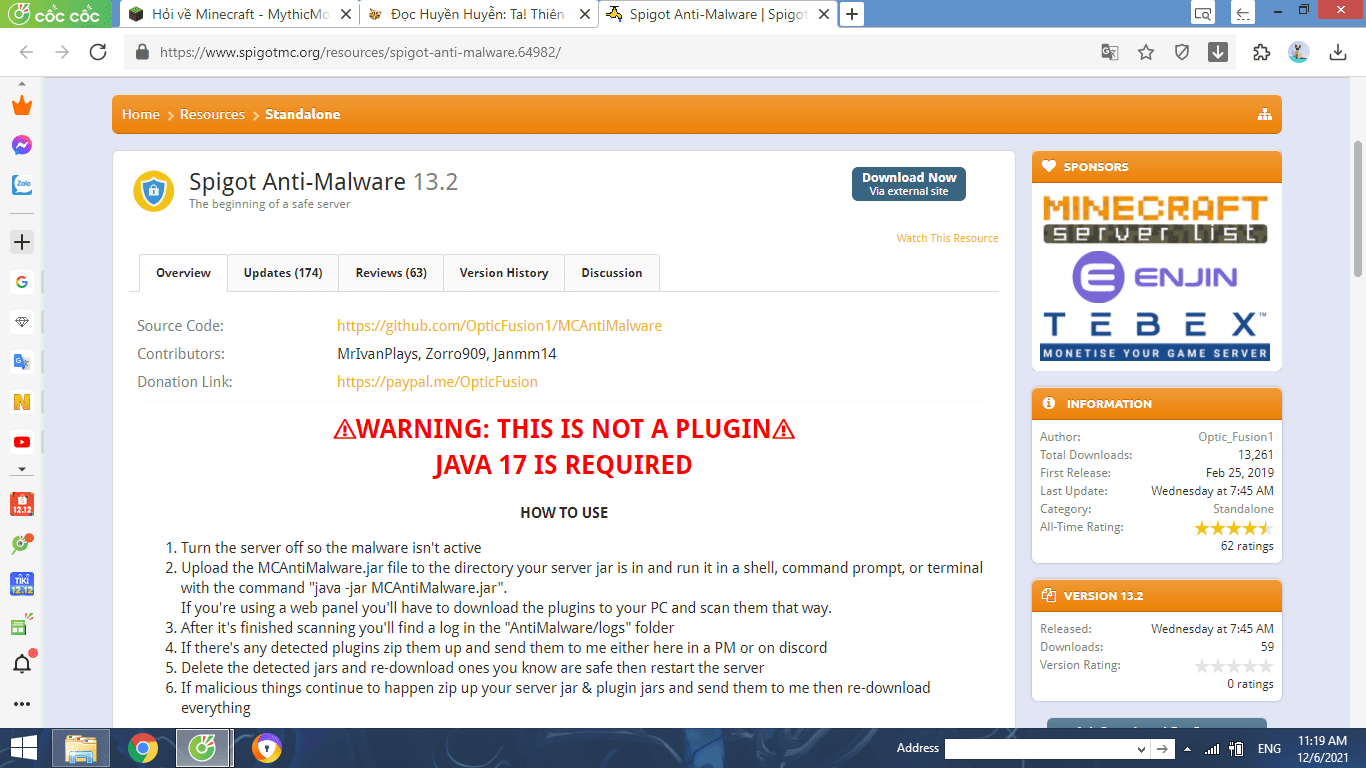Click the all-time rating stars
The height and width of the screenshot is (768, 1366).
[1234, 528]
